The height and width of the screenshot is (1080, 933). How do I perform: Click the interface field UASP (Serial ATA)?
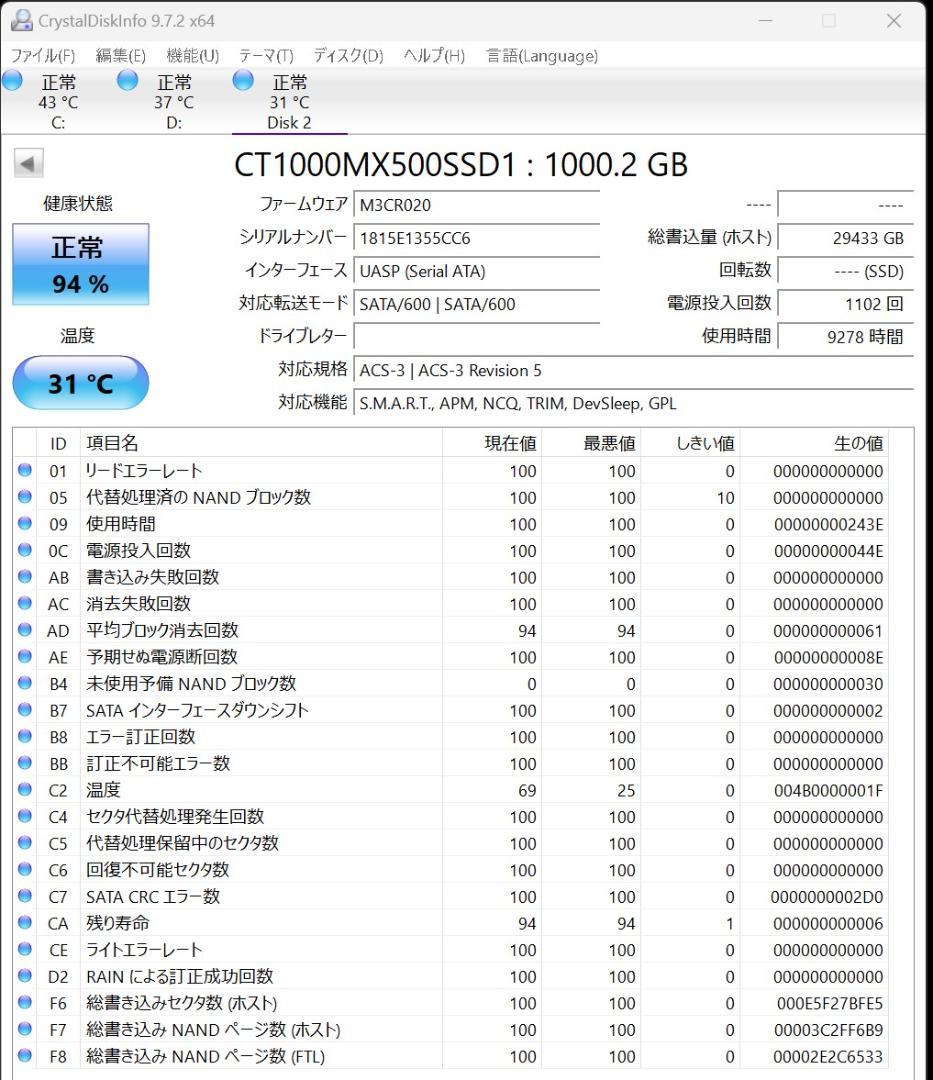click(476, 271)
